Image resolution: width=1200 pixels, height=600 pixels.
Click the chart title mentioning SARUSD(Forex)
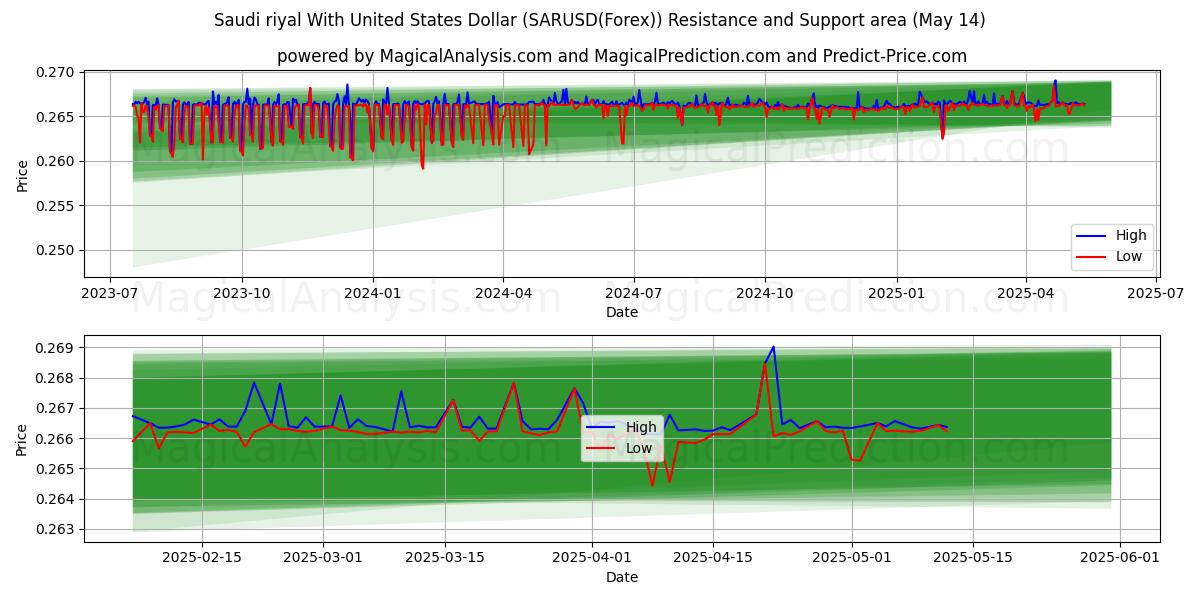pos(600,20)
